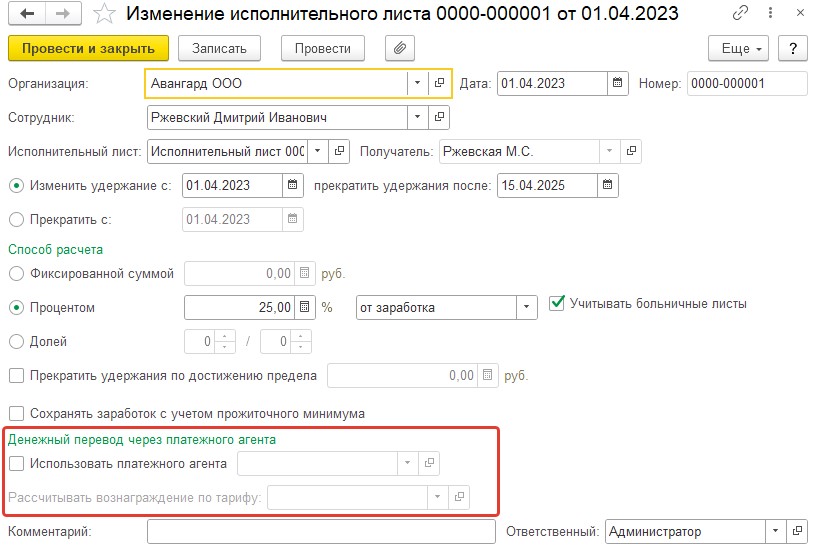
Task: Expand the Сотрудник dropdown list
Action: 417,117
